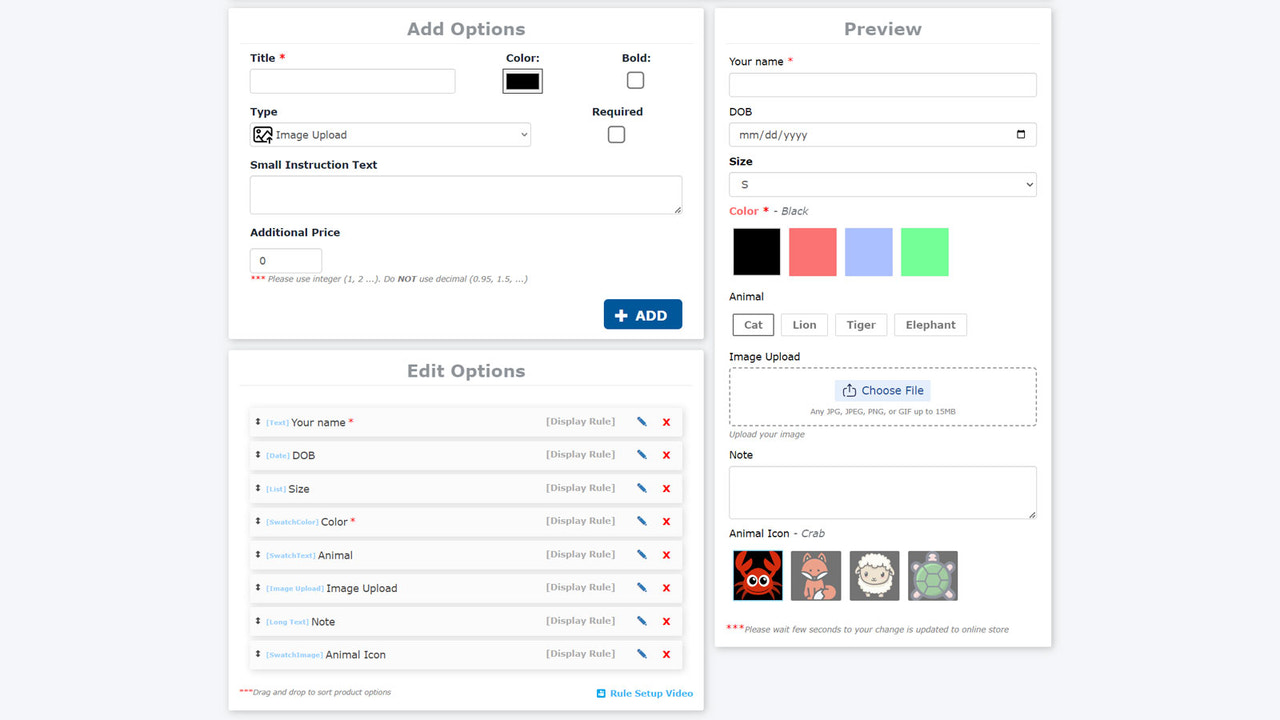
Task: Open the DOB calendar picker icon
Action: pyautogui.click(x=1021, y=134)
